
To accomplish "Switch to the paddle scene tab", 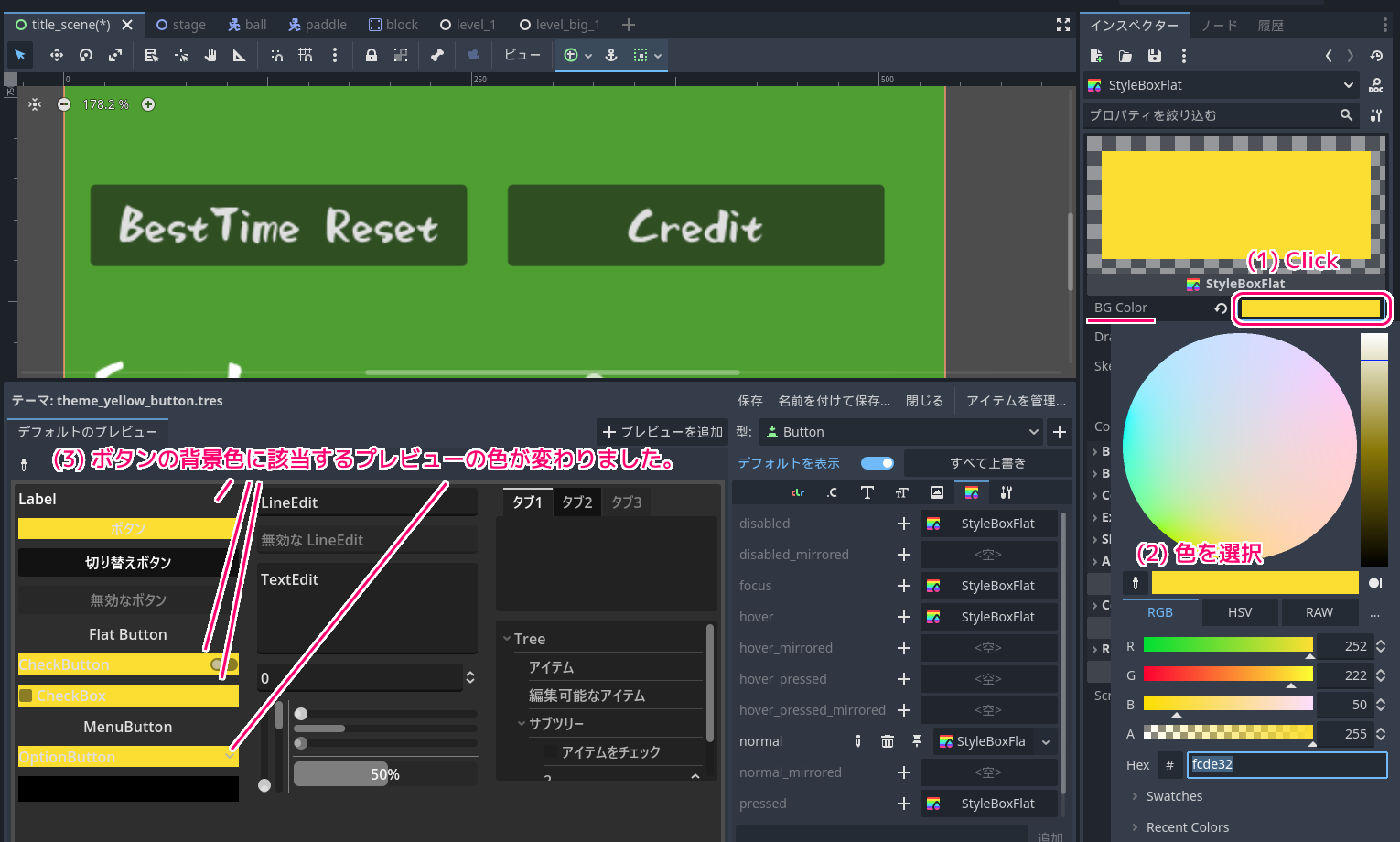I will click(318, 25).
